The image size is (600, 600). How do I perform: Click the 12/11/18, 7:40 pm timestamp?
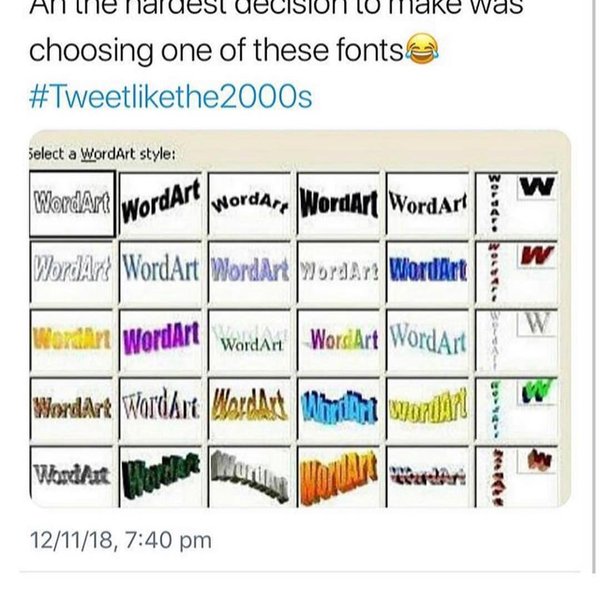(120, 540)
